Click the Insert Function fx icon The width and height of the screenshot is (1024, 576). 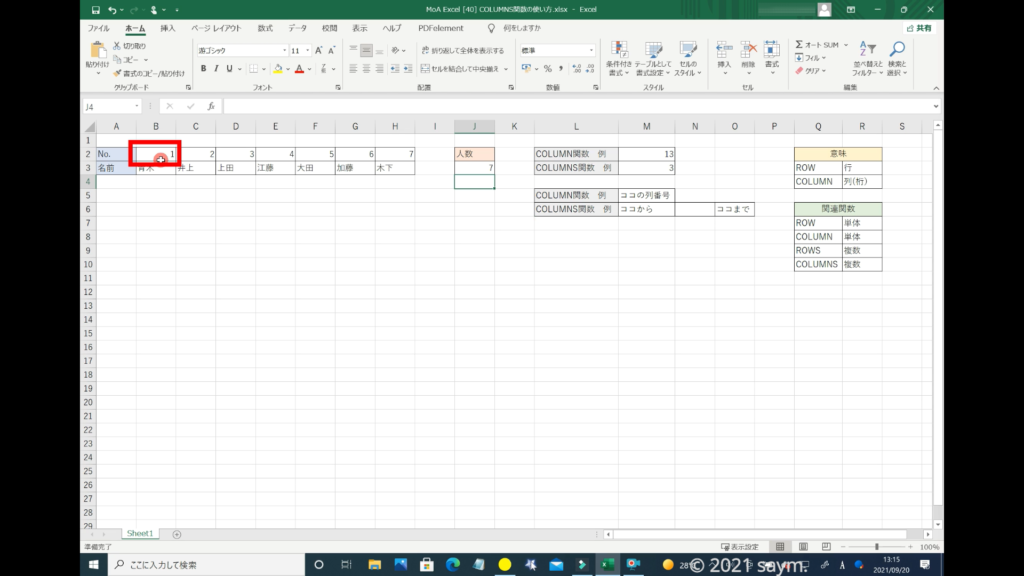pos(210,106)
